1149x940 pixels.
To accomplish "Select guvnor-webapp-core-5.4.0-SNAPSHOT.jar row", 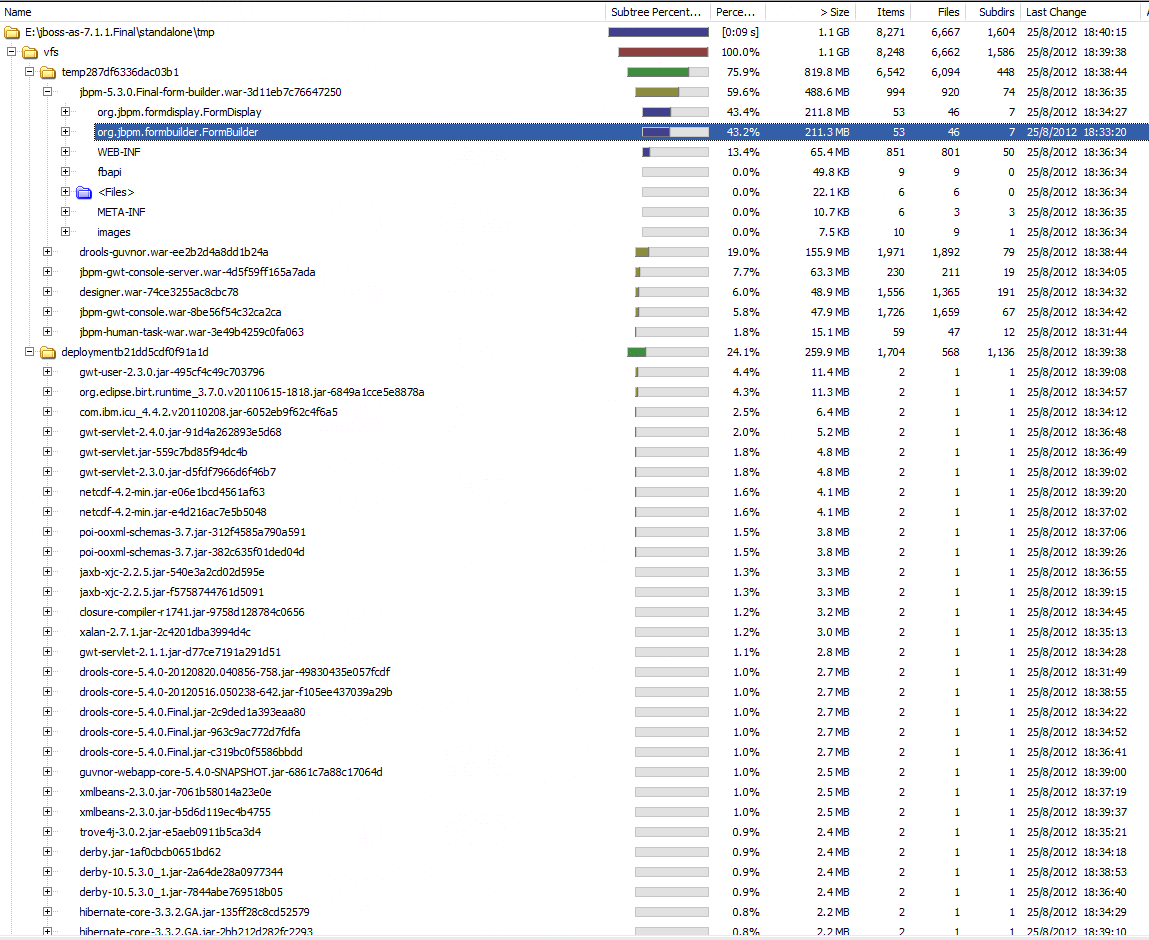I will (574, 772).
